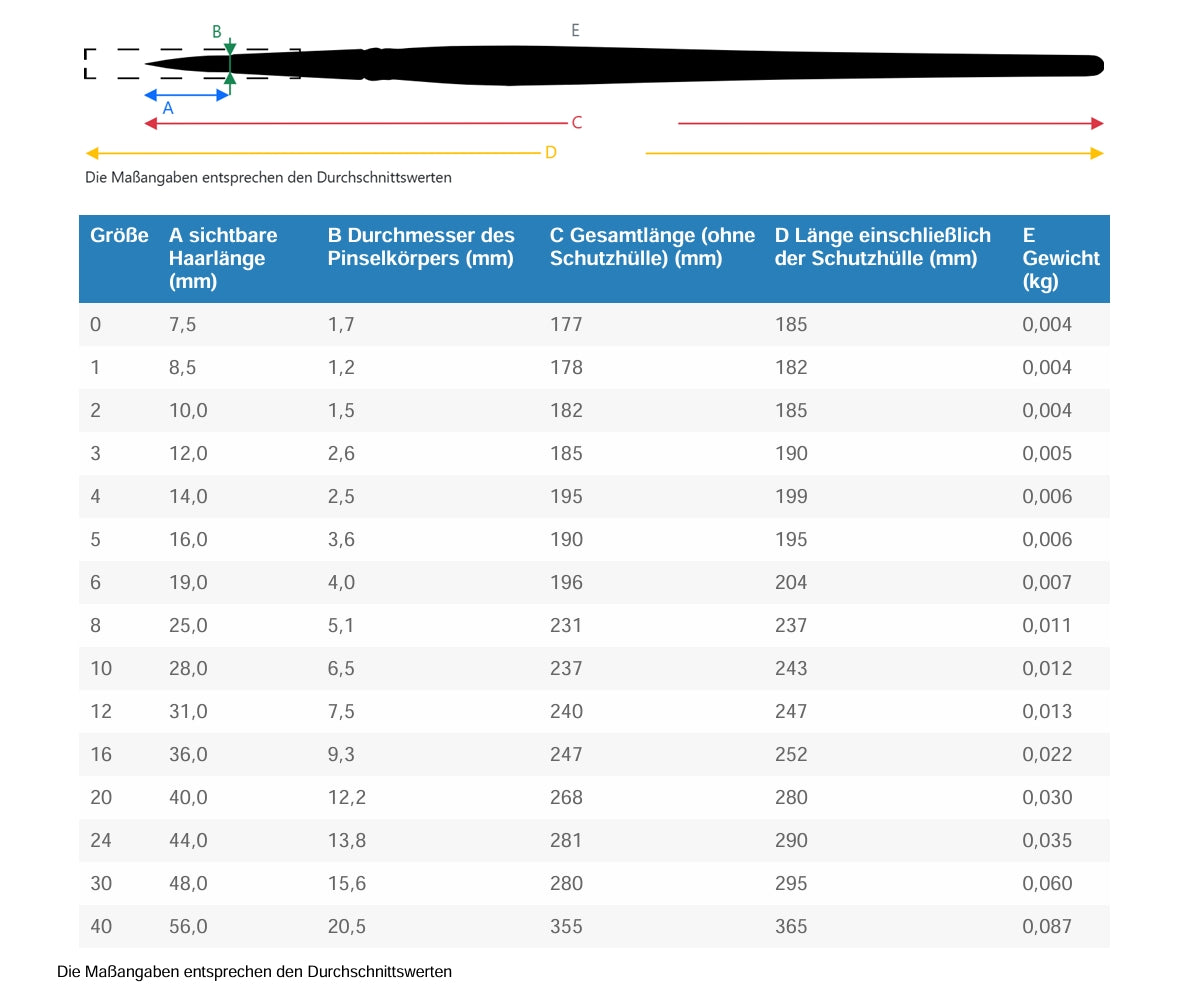Image resolution: width=1188 pixels, height=986 pixels.
Task: Click the caption text below the table
Action: pyautogui.click(x=255, y=971)
